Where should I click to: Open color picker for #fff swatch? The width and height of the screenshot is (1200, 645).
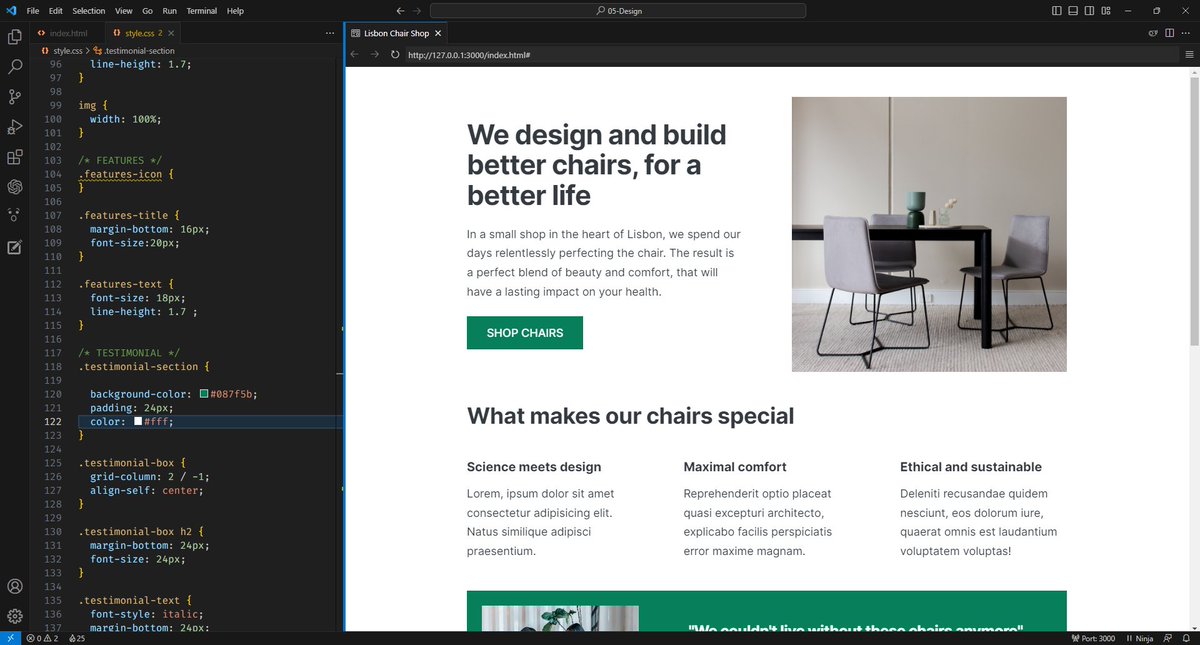138,422
